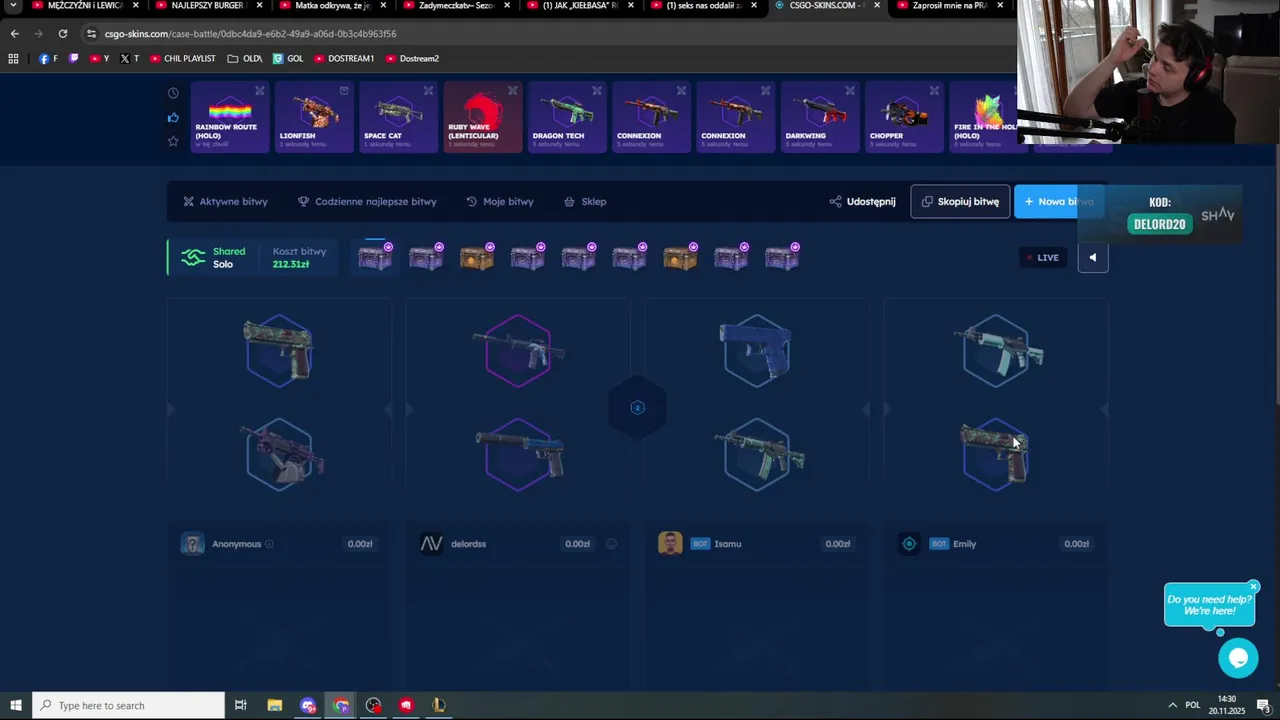Show recent drops with the clock icon
Image resolution: width=1280 pixels, height=720 pixels.
(173, 93)
